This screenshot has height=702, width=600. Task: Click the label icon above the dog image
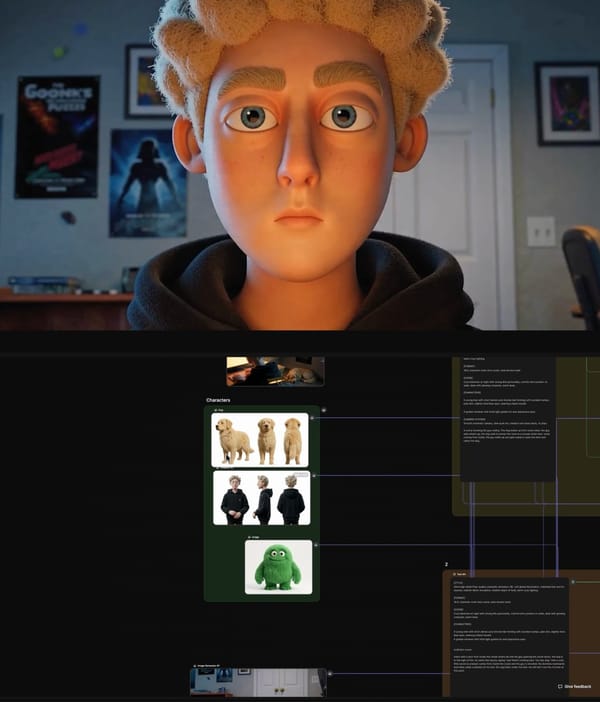click(216, 410)
